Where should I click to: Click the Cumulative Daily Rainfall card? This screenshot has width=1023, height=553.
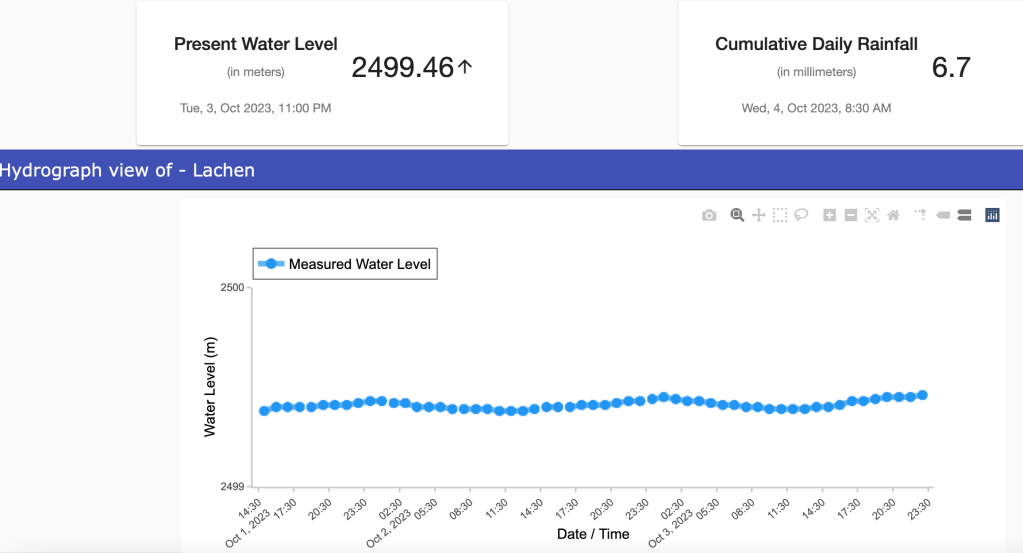coord(850,73)
